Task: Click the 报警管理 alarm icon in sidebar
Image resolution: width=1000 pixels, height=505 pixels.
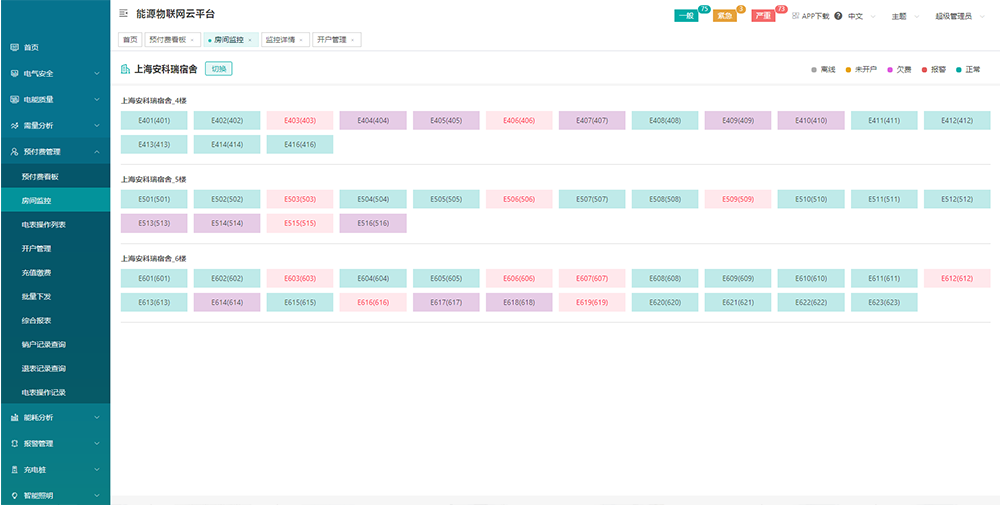Action: point(14,443)
